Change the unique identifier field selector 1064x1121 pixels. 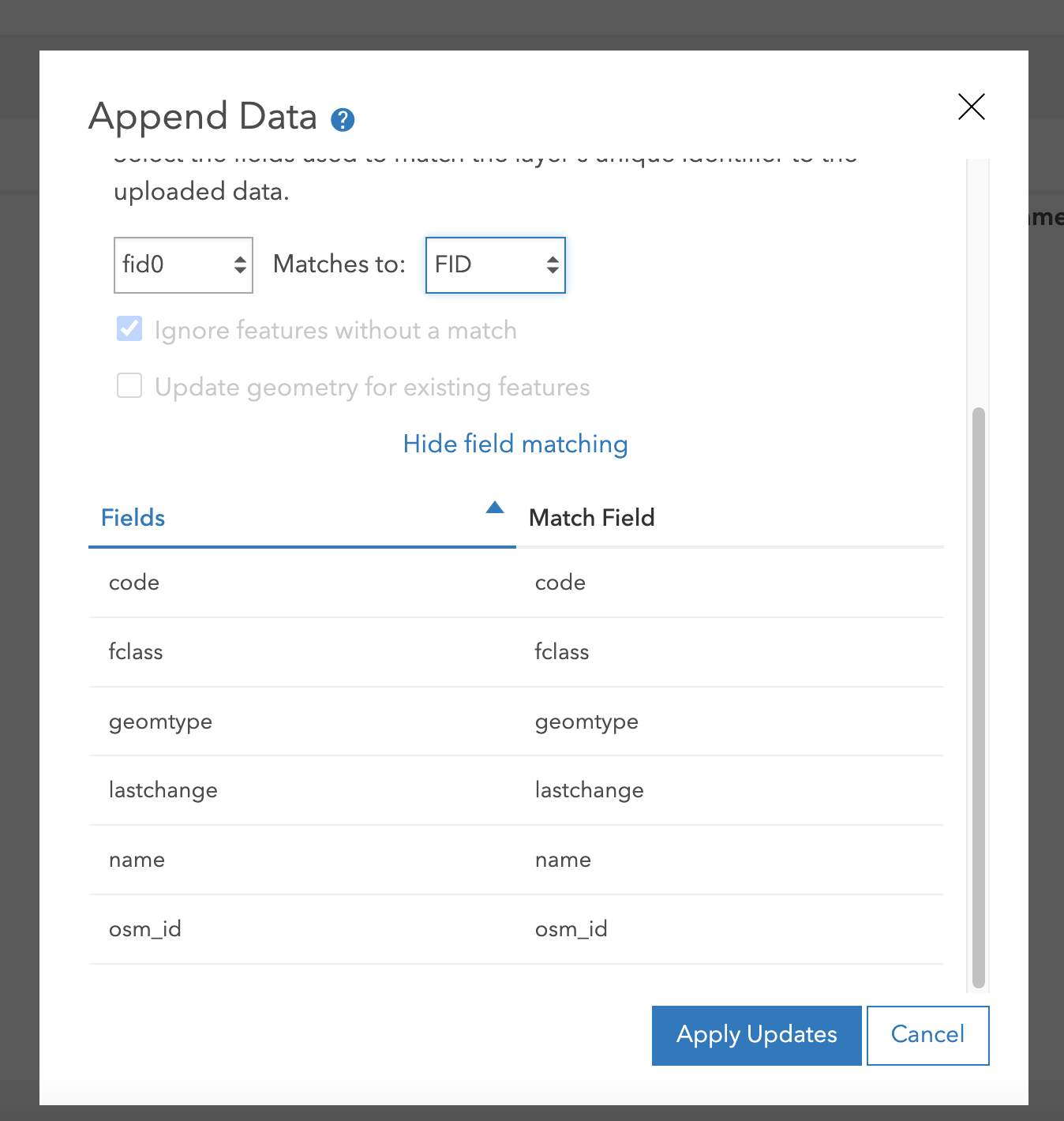point(183,265)
